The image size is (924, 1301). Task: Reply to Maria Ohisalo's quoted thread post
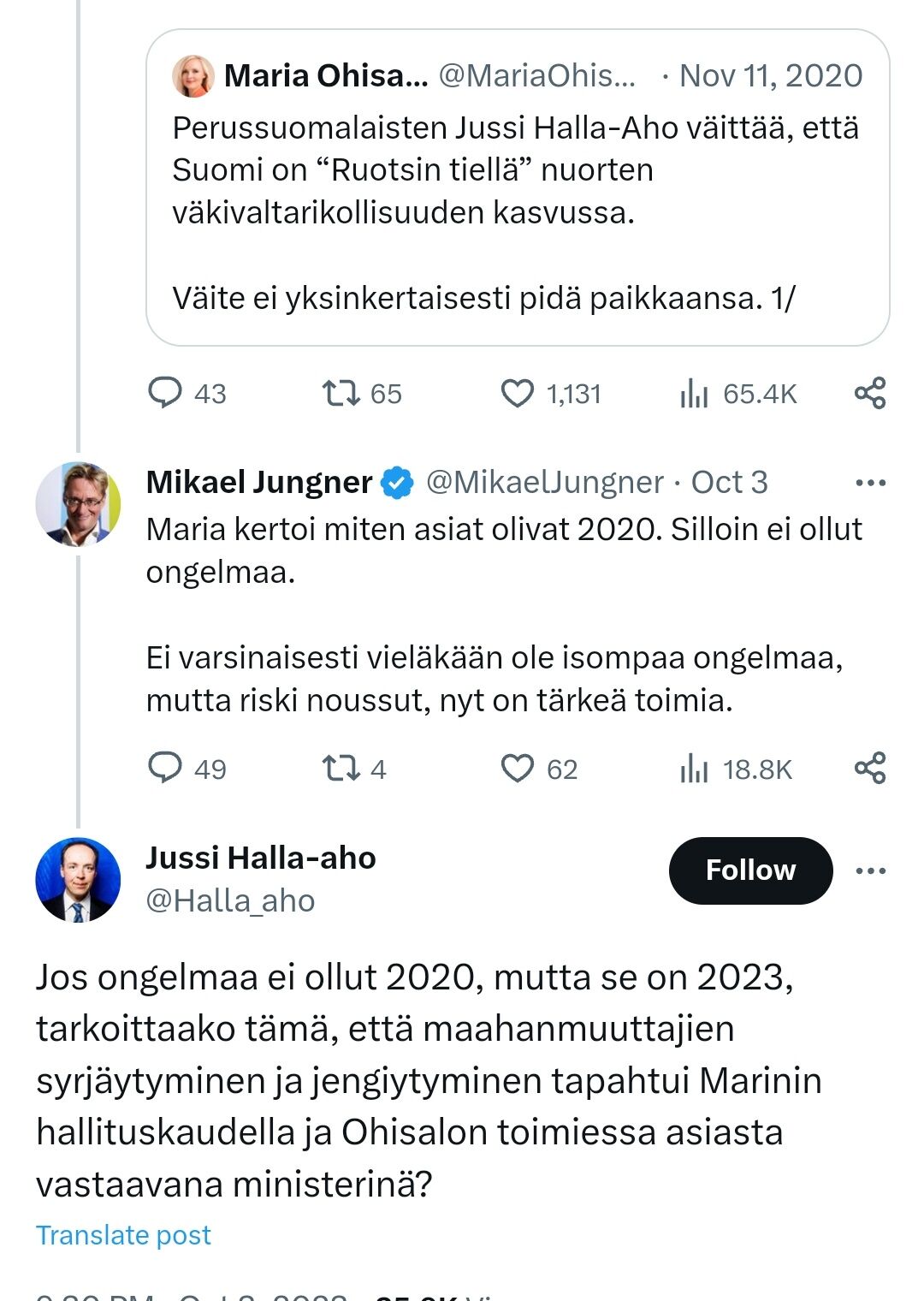165,393
